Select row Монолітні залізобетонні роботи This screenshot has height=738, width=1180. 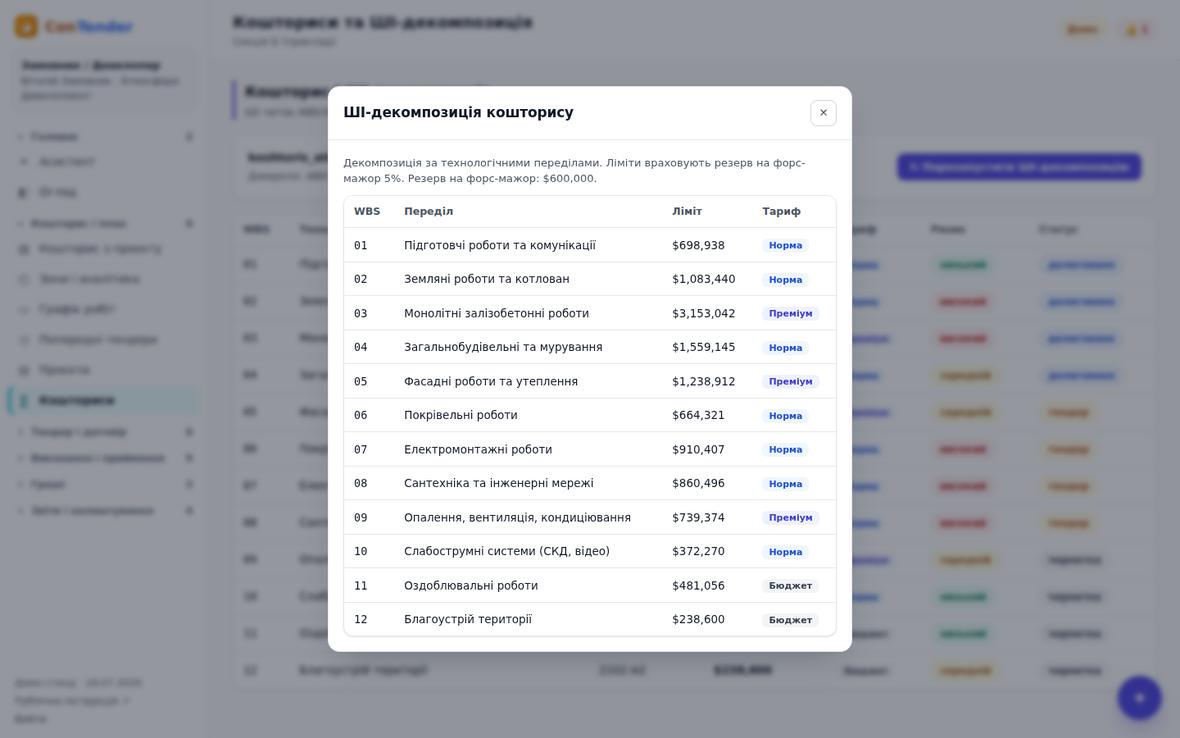point(590,313)
